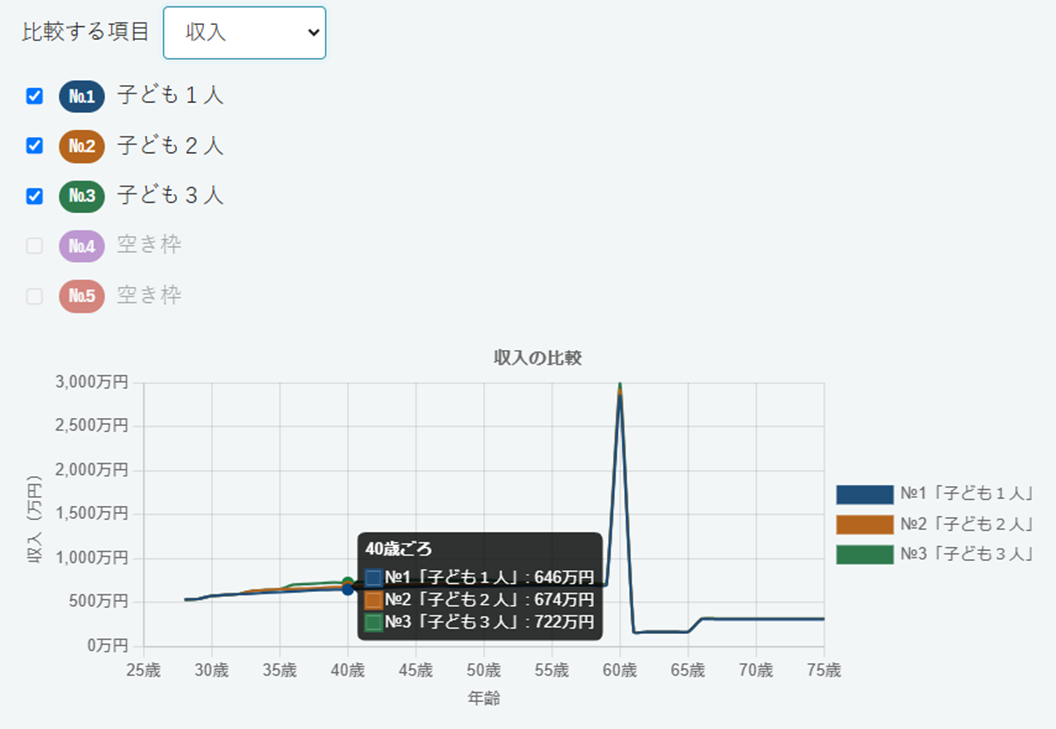The width and height of the screenshot is (1056, 729).
Task: Click the blue №1 legend swatch
Action: pyautogui.click(x=865, y=494)
